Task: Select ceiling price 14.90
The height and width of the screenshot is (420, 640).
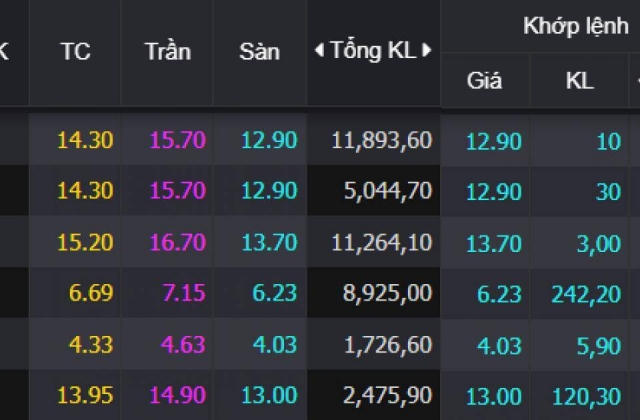Action: coord(178,395)
